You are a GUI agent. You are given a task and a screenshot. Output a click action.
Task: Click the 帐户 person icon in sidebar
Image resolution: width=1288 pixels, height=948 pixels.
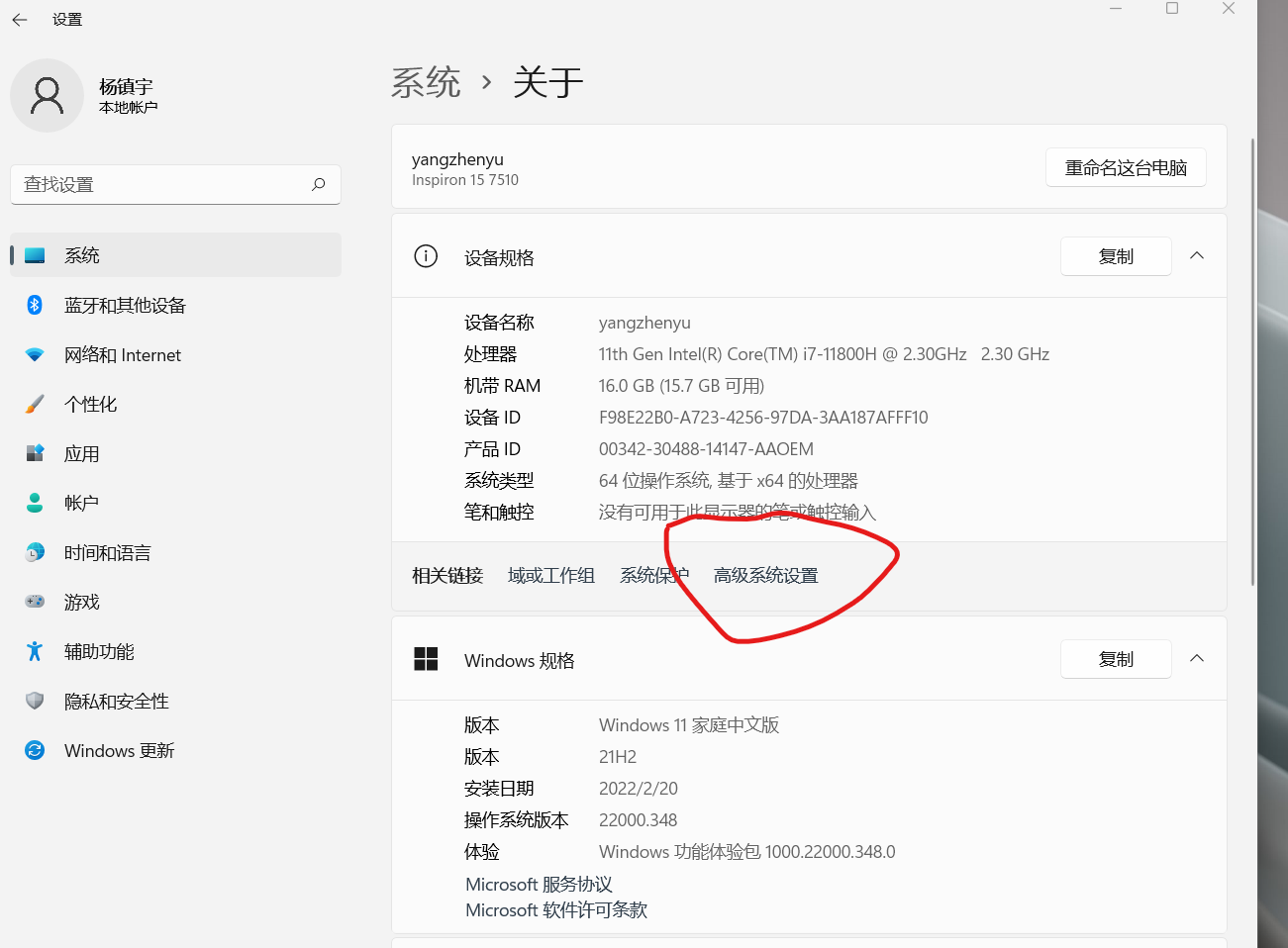[35, 503]
